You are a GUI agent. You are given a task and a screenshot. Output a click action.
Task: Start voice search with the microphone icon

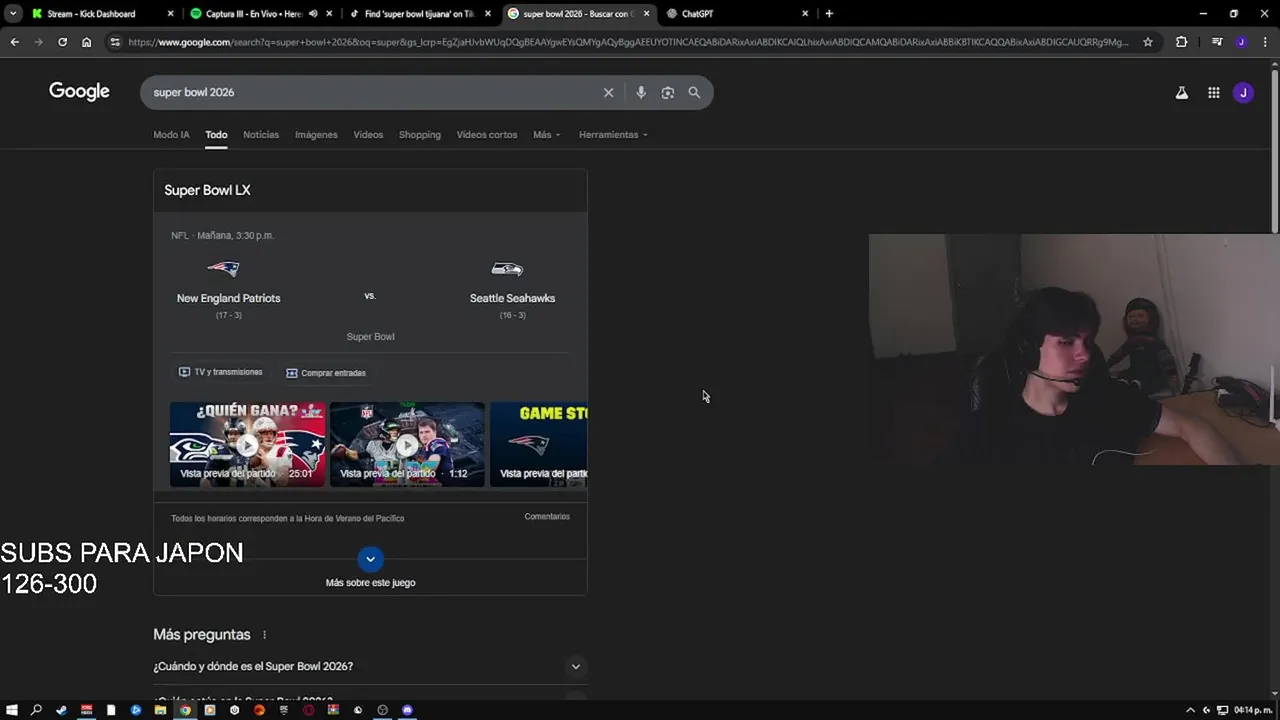click(641, 92)
